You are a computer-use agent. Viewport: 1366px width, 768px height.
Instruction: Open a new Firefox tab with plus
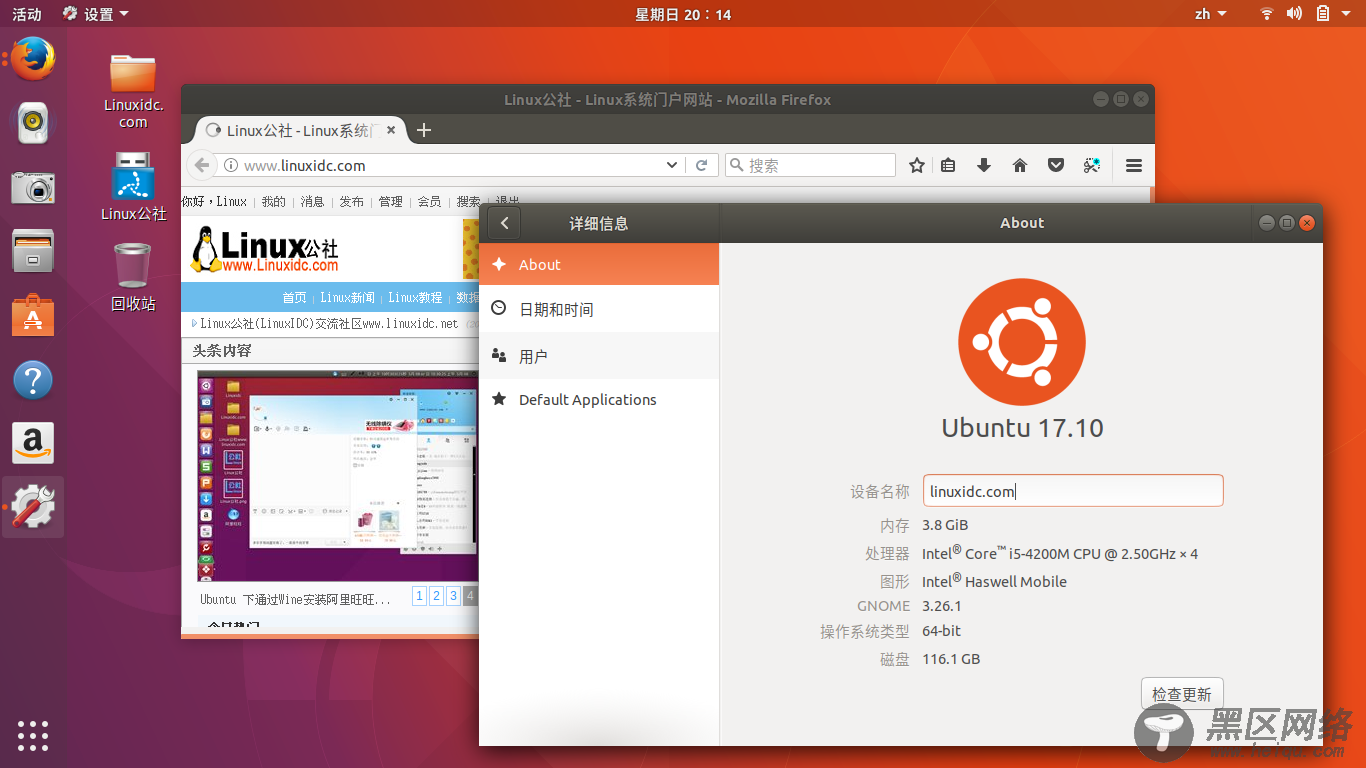pyautogui.click(x=424, y=130)
